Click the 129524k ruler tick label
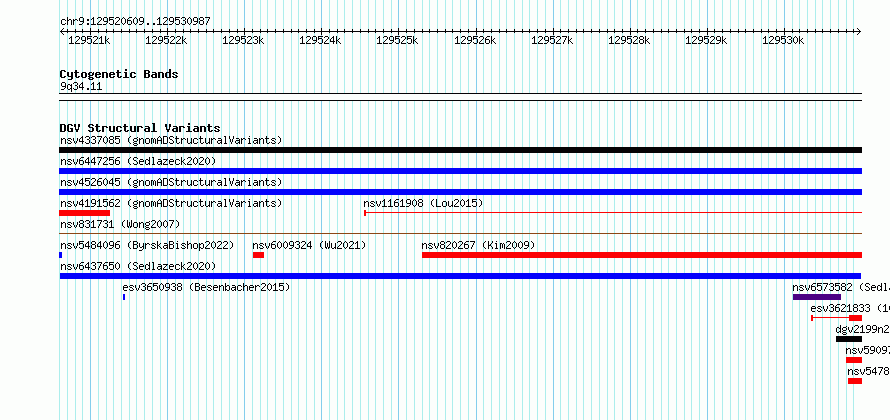 click(x=320, y=40)
